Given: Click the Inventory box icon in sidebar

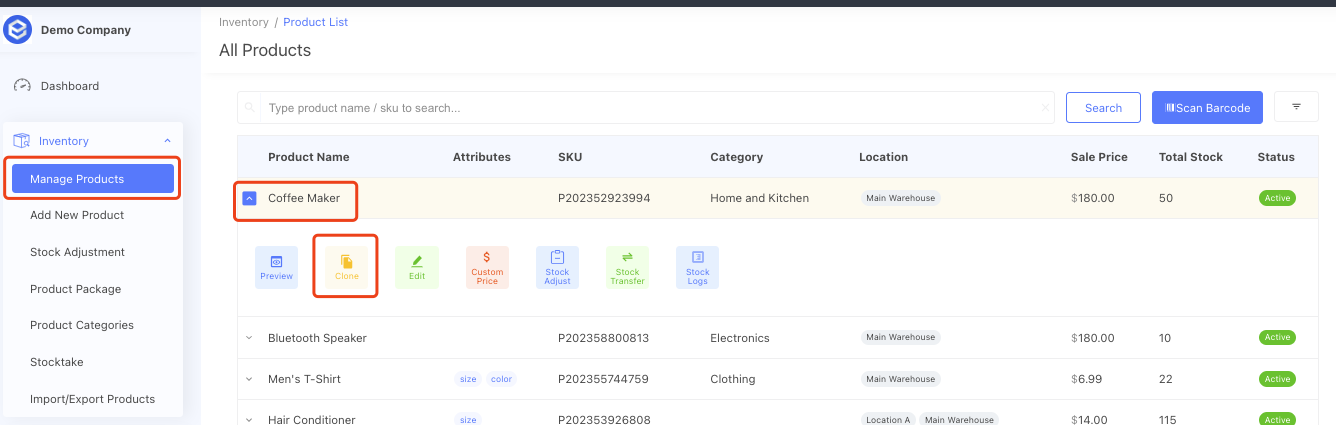Looking at the screenshot, I should (21, 141).
